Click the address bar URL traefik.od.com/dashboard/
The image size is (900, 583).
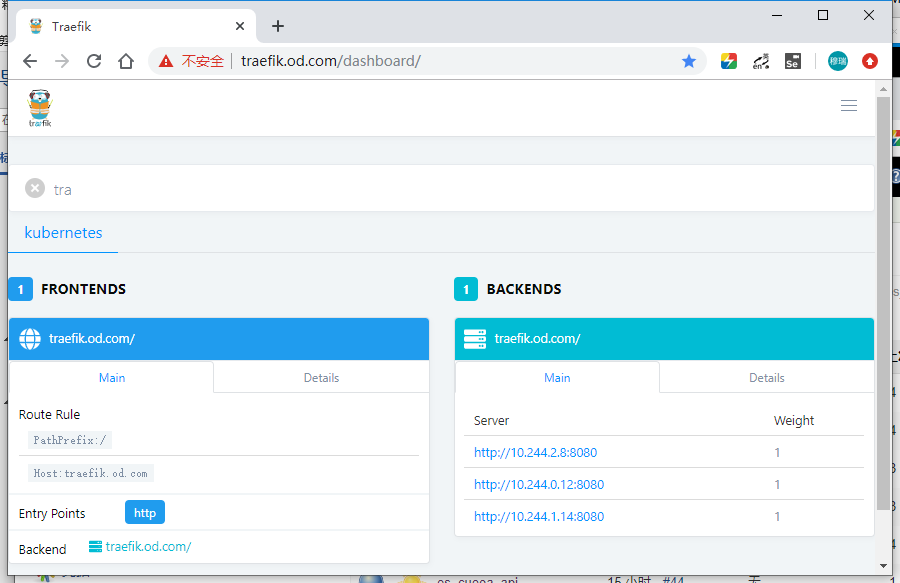tap(331, 61)
